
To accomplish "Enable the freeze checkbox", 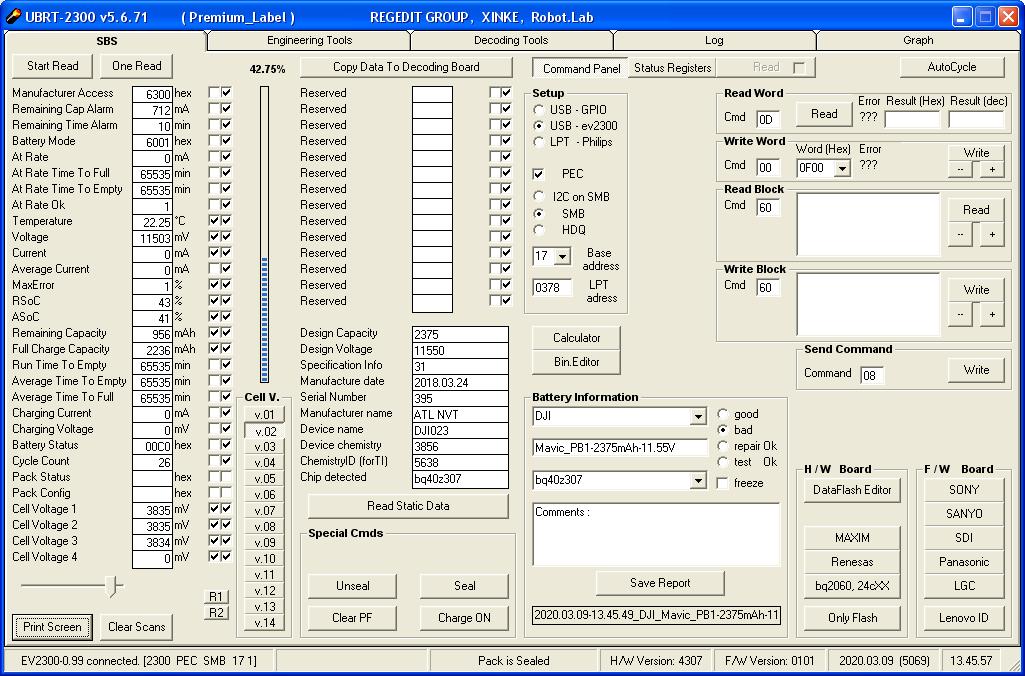I will [723, 483].
